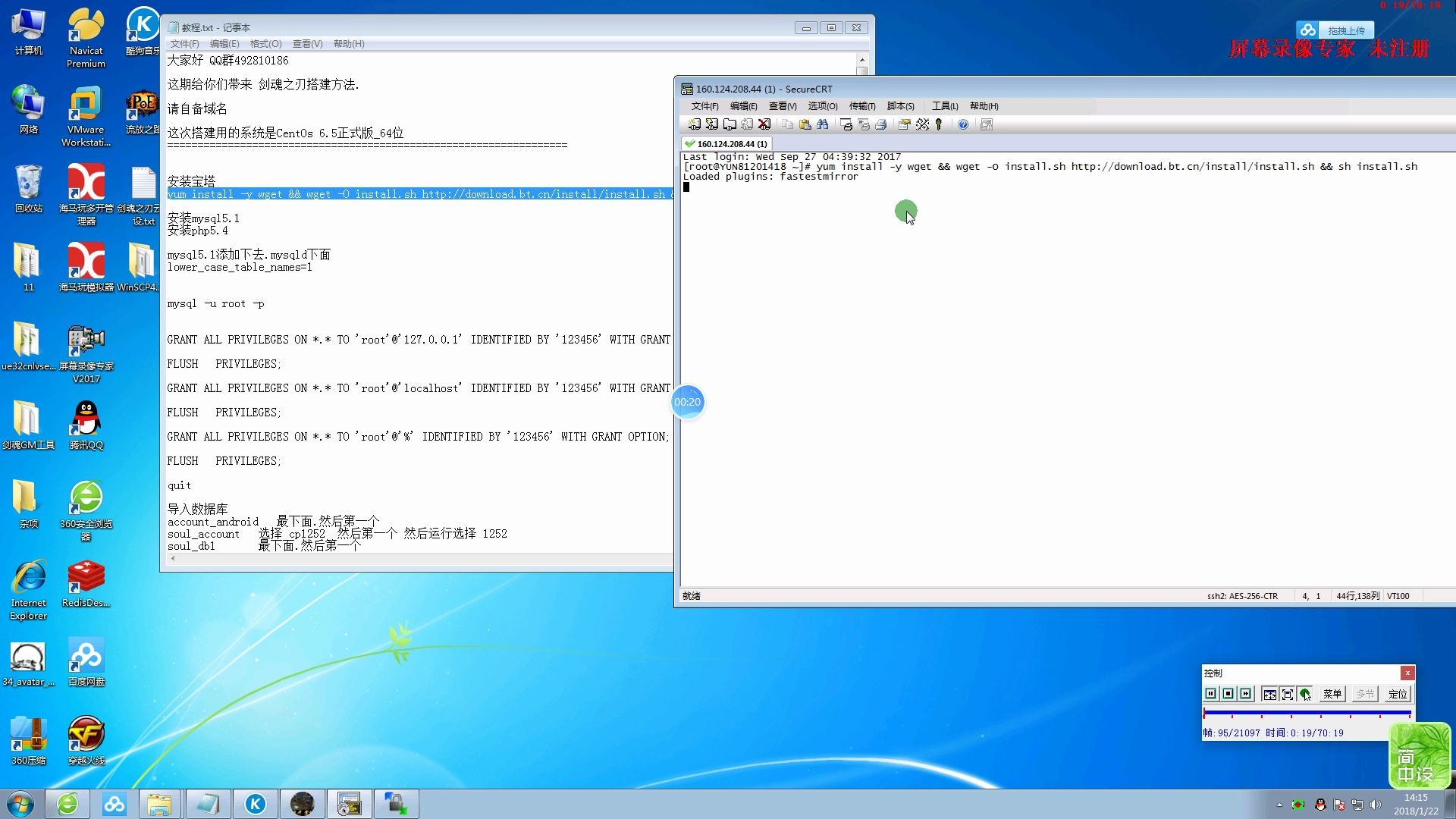1456x819 pixels.
Task: Click highlighted yum install line in Notepad
Action: tap(420, 194)
